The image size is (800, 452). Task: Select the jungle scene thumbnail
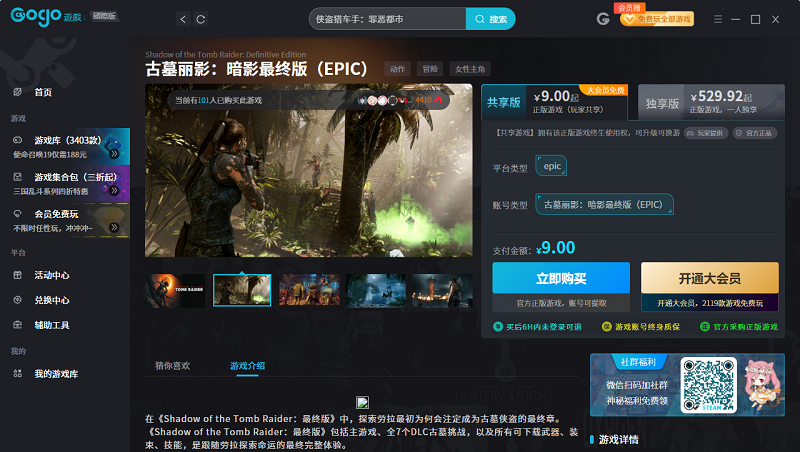[x=242, y=290]
